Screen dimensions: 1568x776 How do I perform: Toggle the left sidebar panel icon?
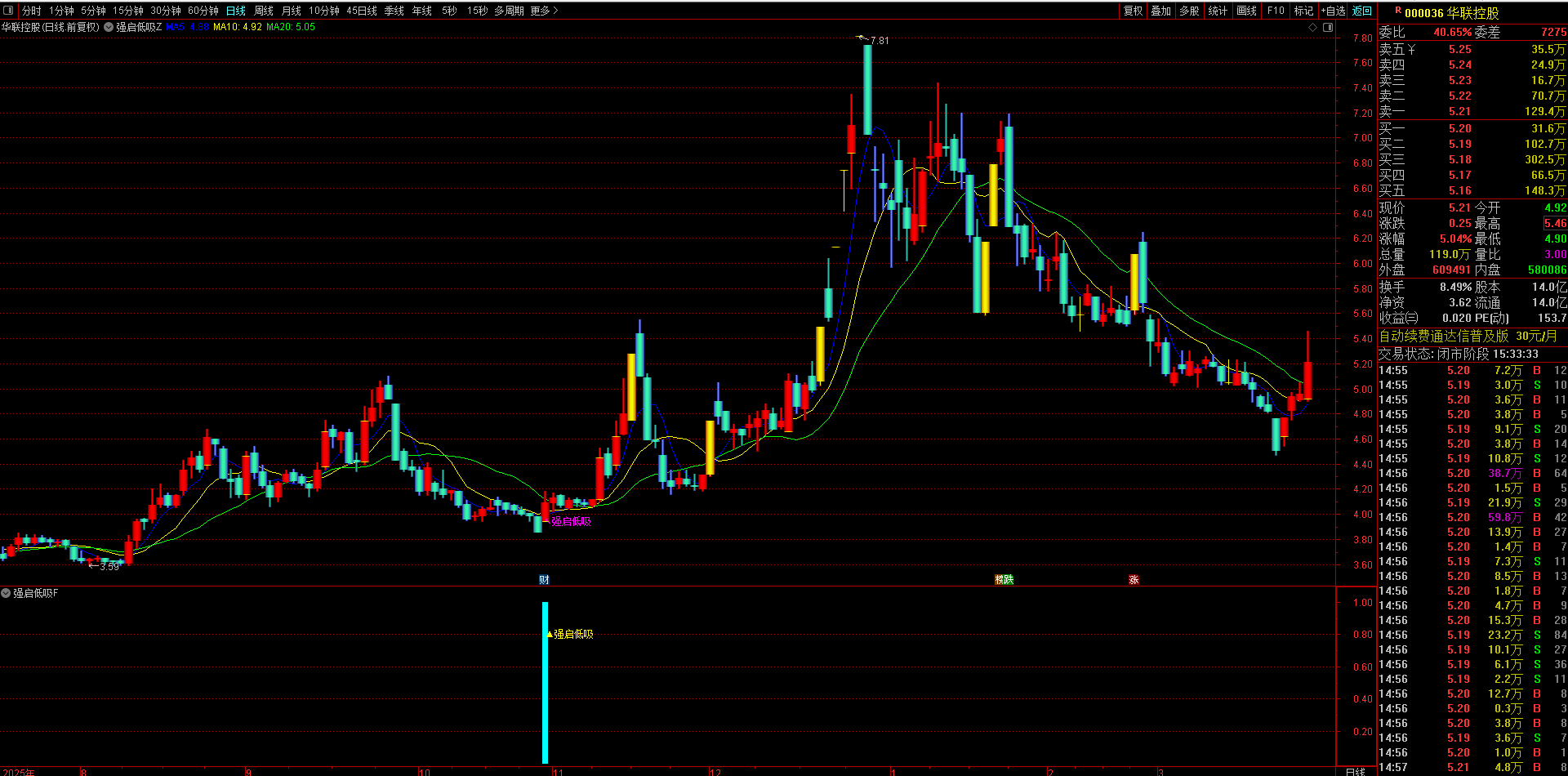8,11
